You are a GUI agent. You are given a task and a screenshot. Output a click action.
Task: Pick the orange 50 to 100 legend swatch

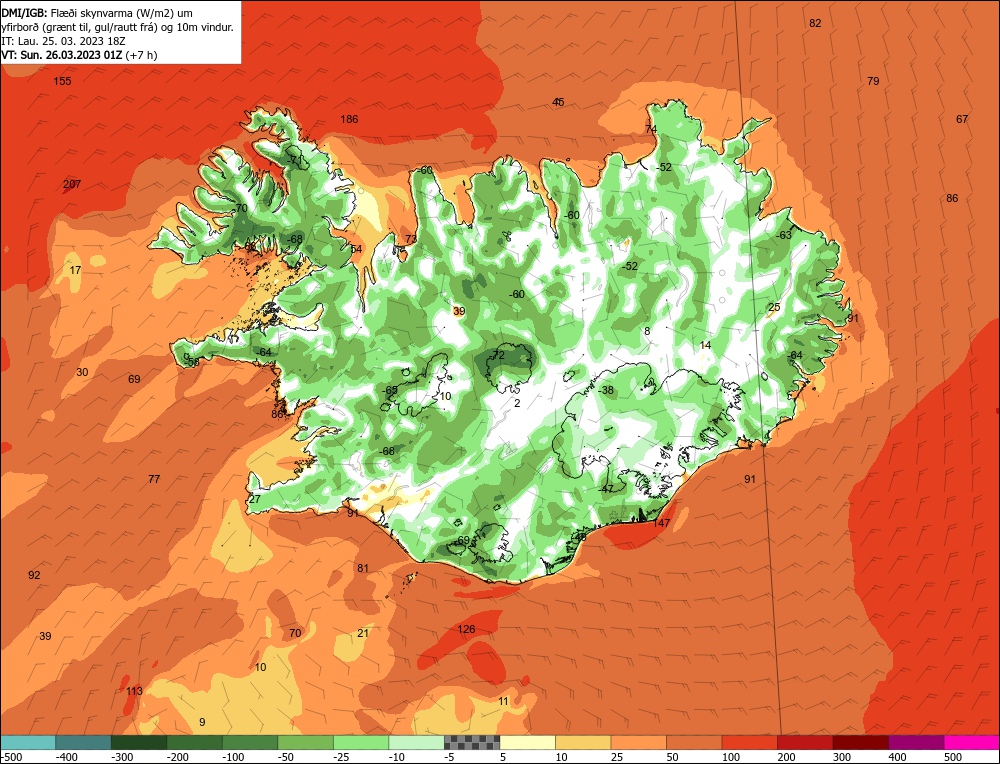(x=693, y=742)
